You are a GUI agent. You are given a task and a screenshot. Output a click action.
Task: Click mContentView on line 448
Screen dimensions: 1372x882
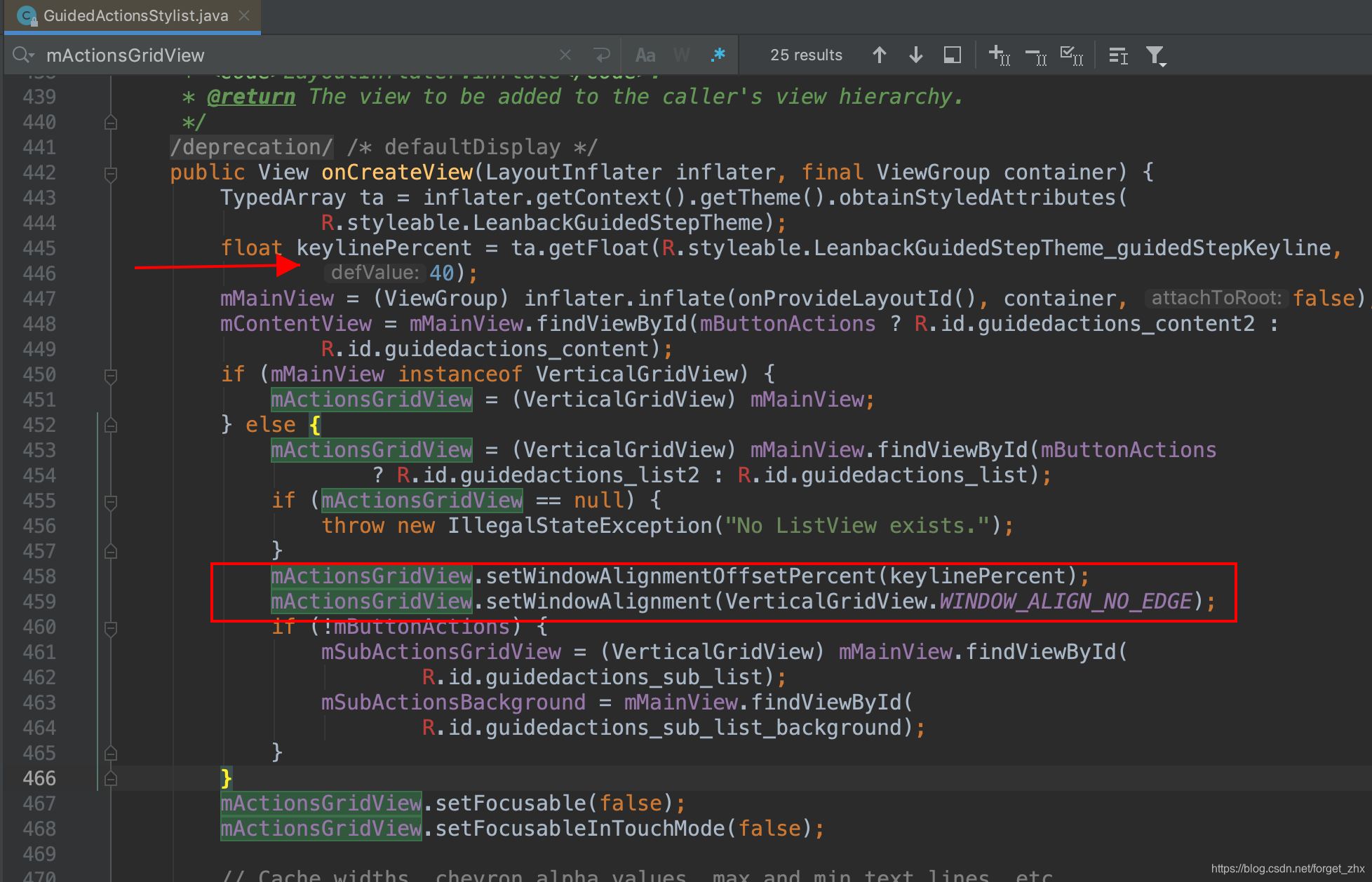click(x=296, y=324)
